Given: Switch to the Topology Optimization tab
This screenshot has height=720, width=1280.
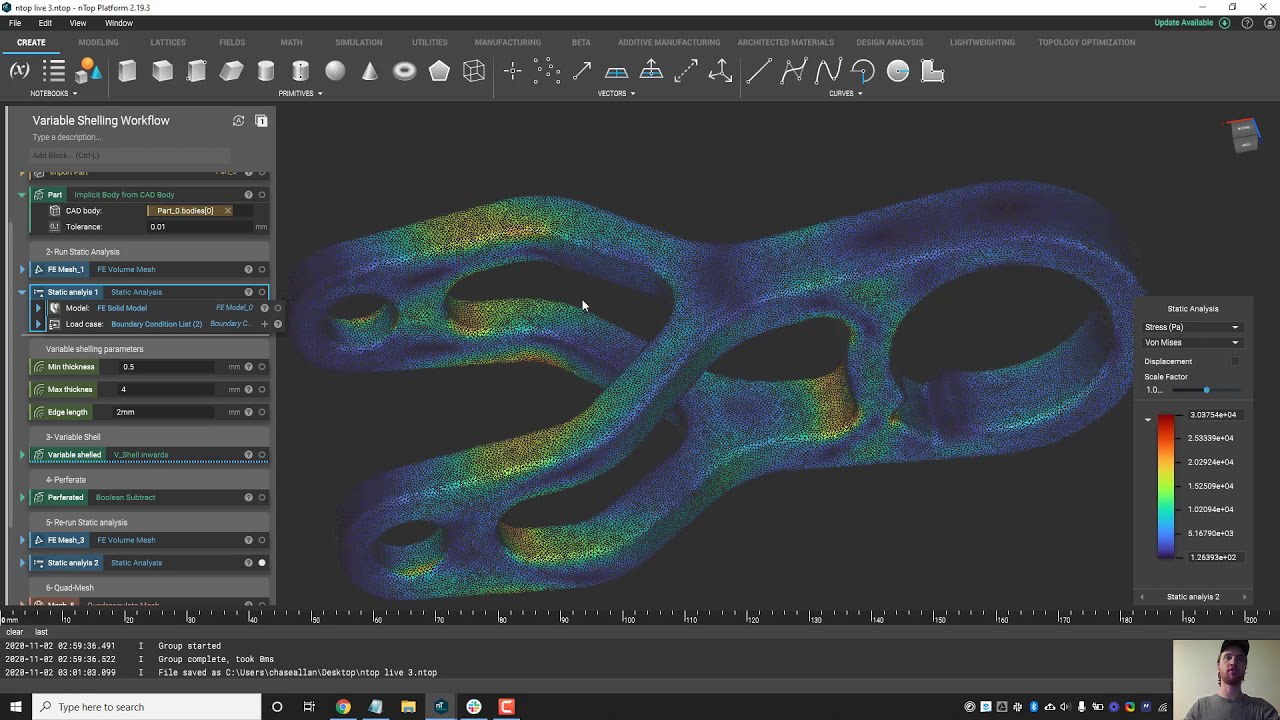Looking at the screenshot, I should tap(1087, 42).
